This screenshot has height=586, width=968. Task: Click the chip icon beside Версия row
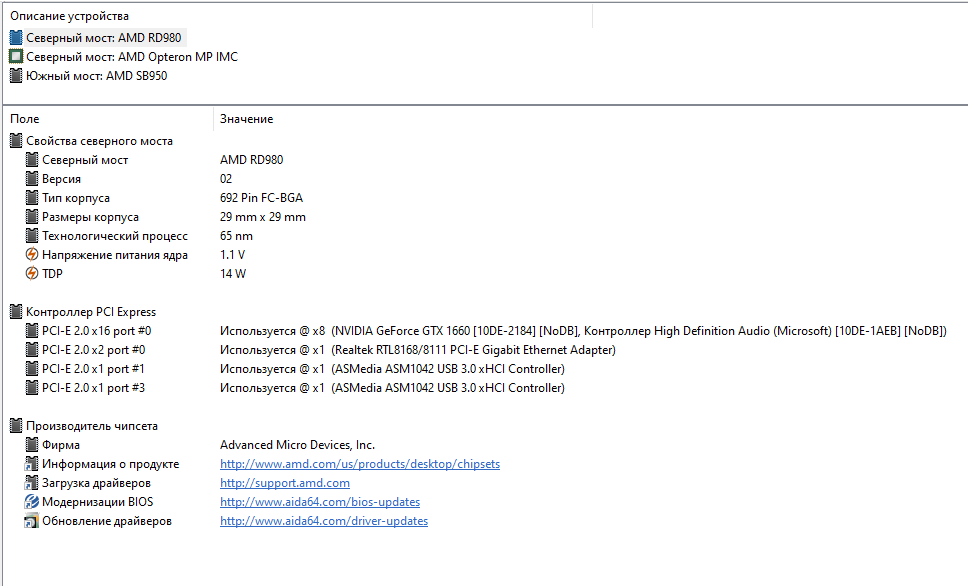pyautogui.click(x=32, y=179)
